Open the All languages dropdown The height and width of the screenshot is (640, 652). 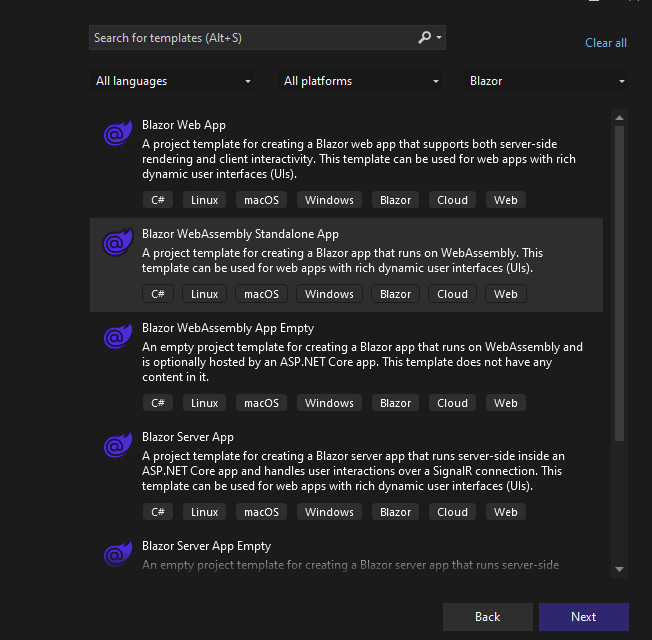point(174,81)
